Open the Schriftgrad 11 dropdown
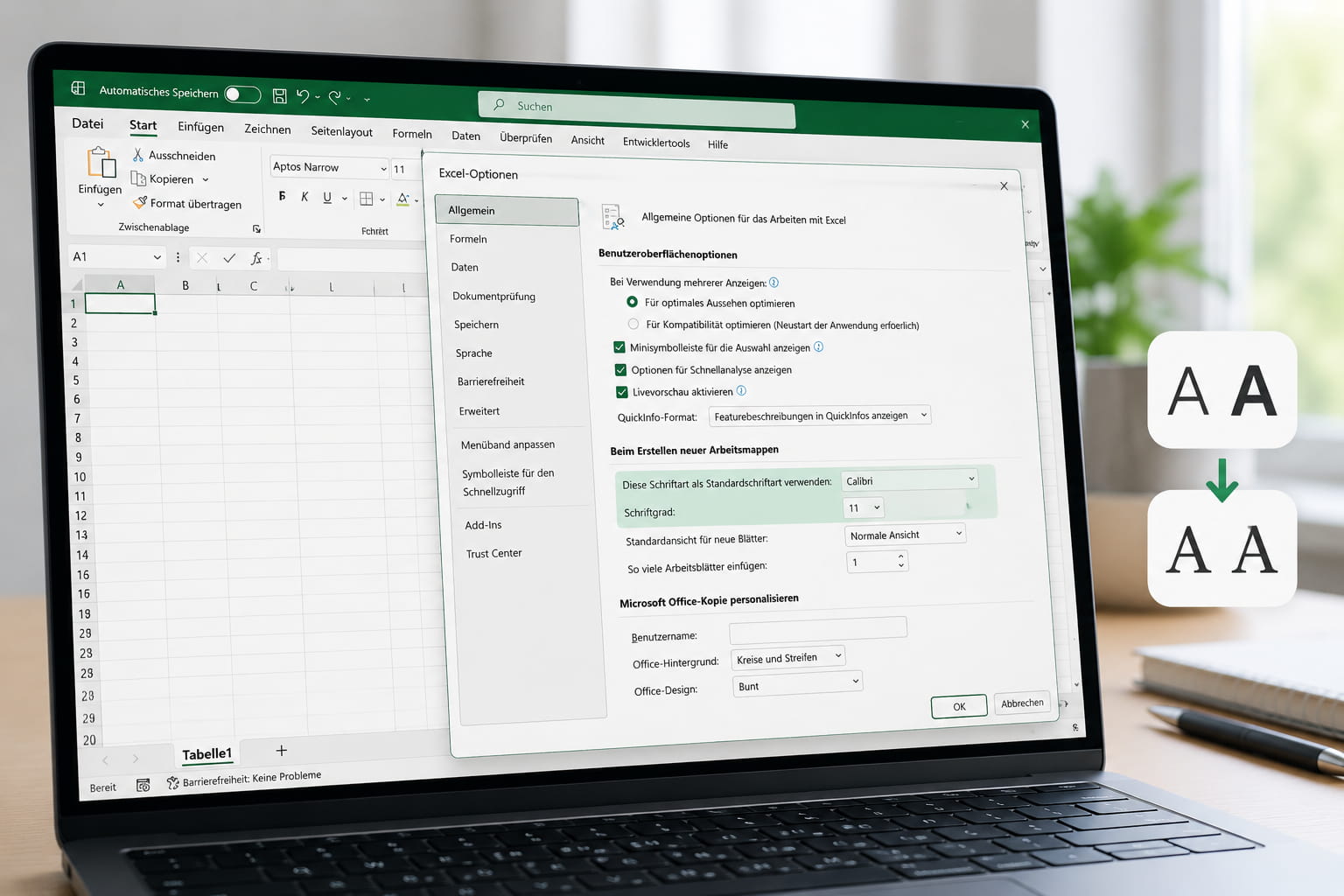Image resolution: width=1344 pixels, height=896 pixels. click(x=864, y=507)
